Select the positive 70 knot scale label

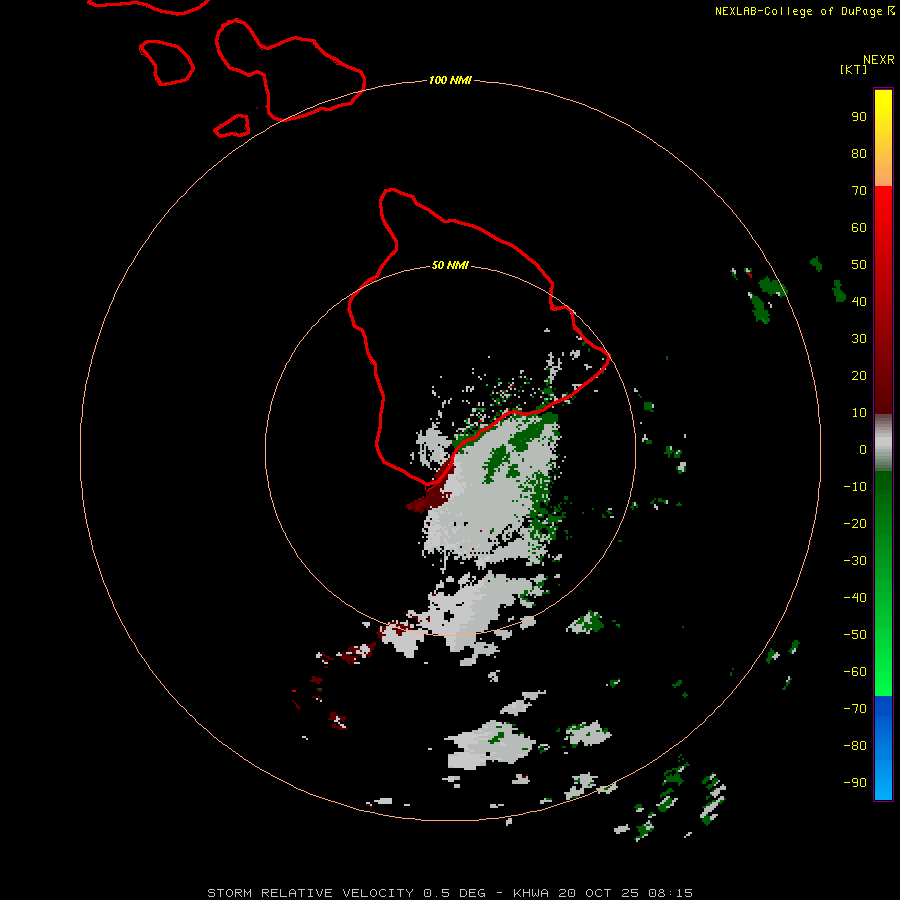coord(859,191)
